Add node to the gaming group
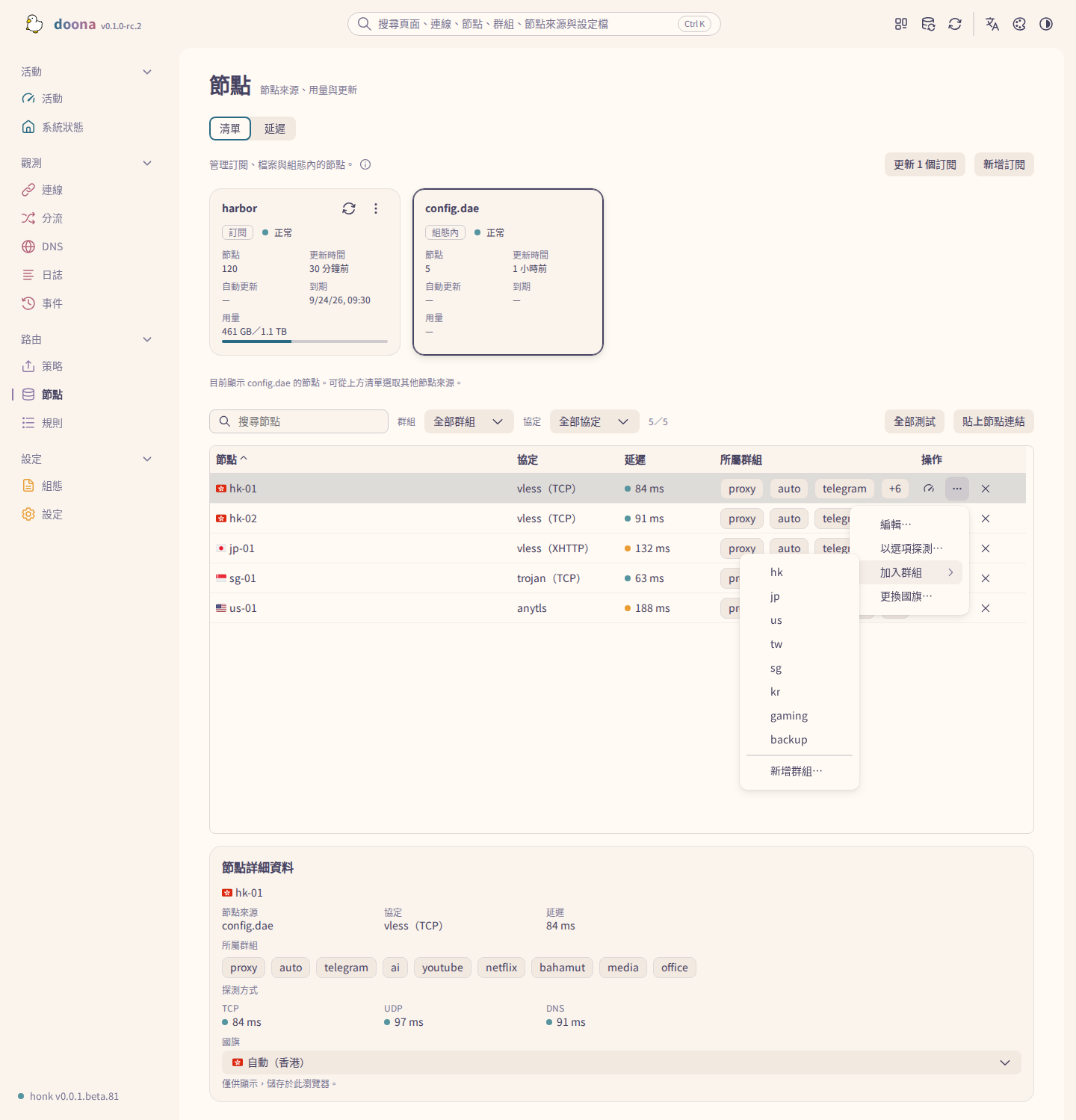1076x1120 pixels. coord(800,716)
